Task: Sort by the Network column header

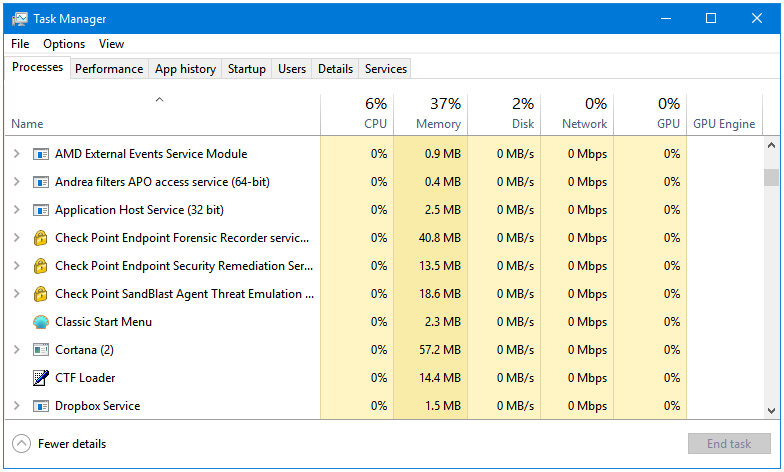Action: pos(577,114)
